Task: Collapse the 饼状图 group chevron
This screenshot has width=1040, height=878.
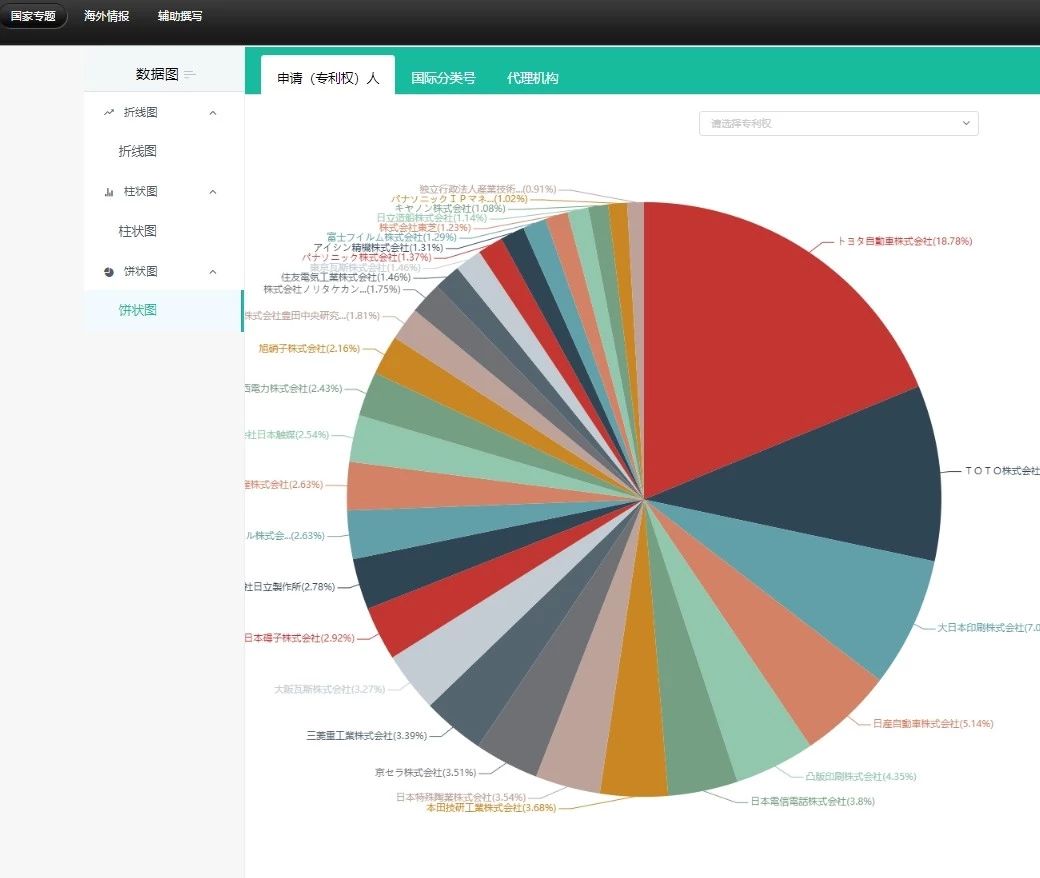Action: (x=213, y=271)
